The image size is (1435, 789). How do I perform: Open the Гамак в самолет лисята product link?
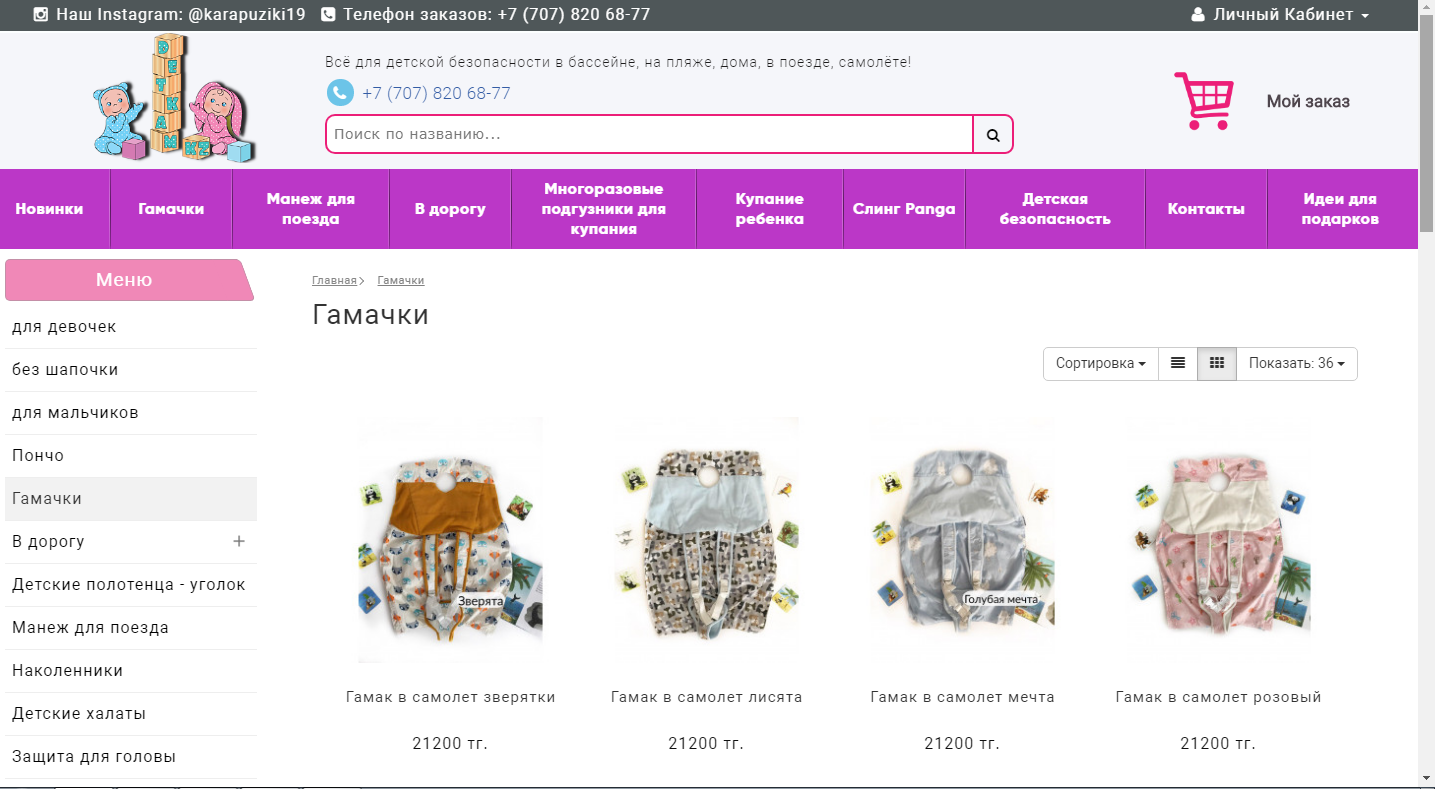point(706,697)
